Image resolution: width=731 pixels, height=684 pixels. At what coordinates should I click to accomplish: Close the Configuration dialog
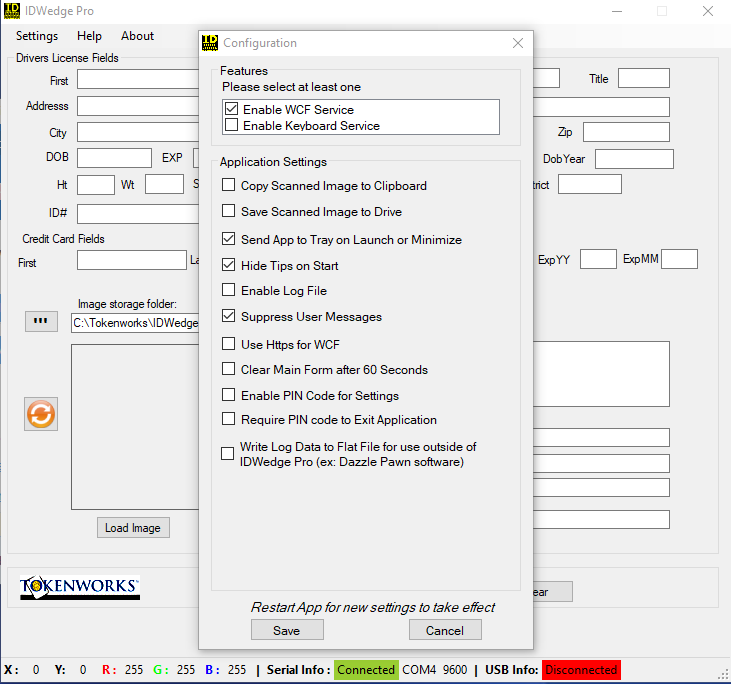coord(517,43)
